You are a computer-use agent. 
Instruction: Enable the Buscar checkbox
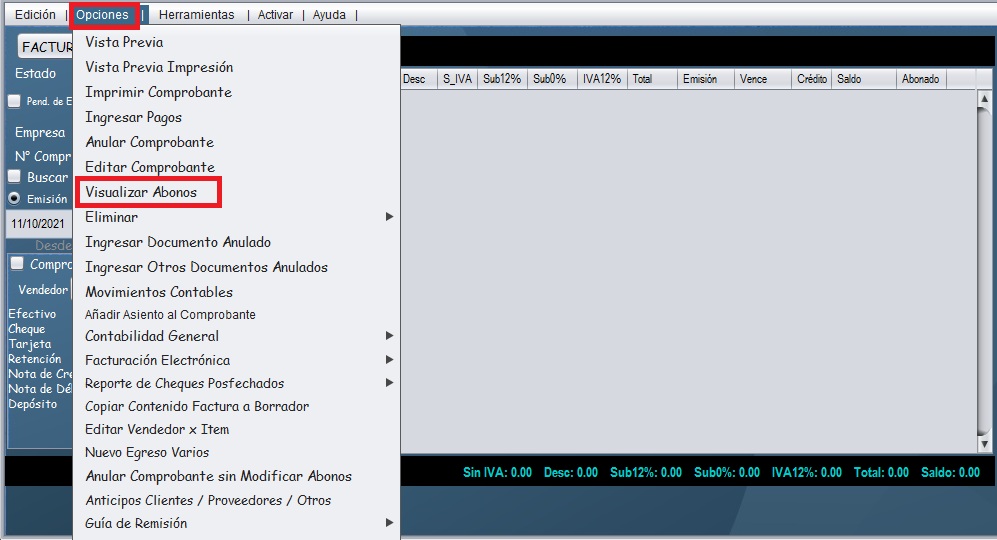(x=14, y=177)
